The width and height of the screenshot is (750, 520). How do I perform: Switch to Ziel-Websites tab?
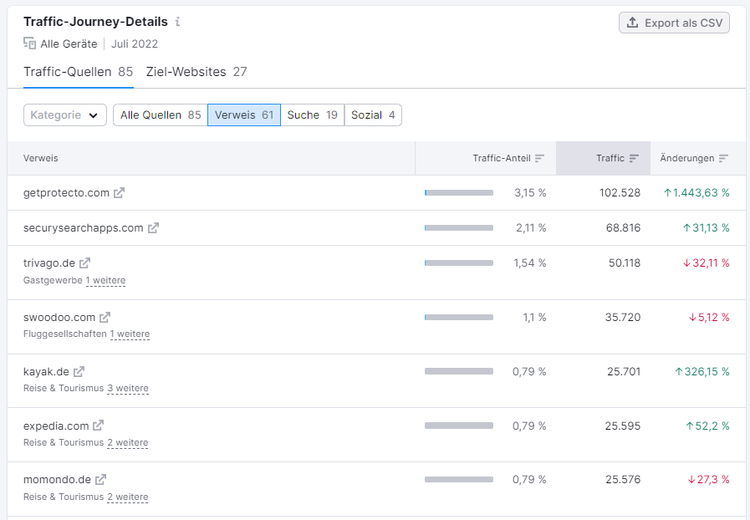(197, 72)
